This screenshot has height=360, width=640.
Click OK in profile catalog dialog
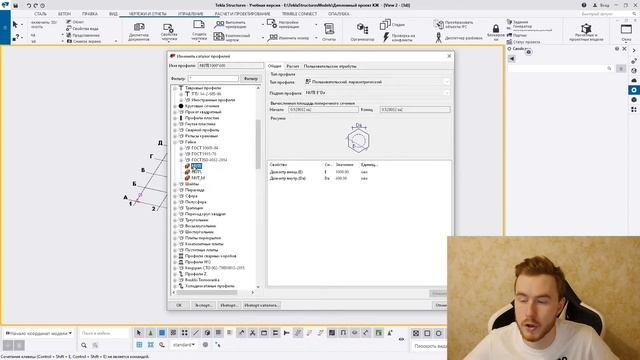[179, 305]
